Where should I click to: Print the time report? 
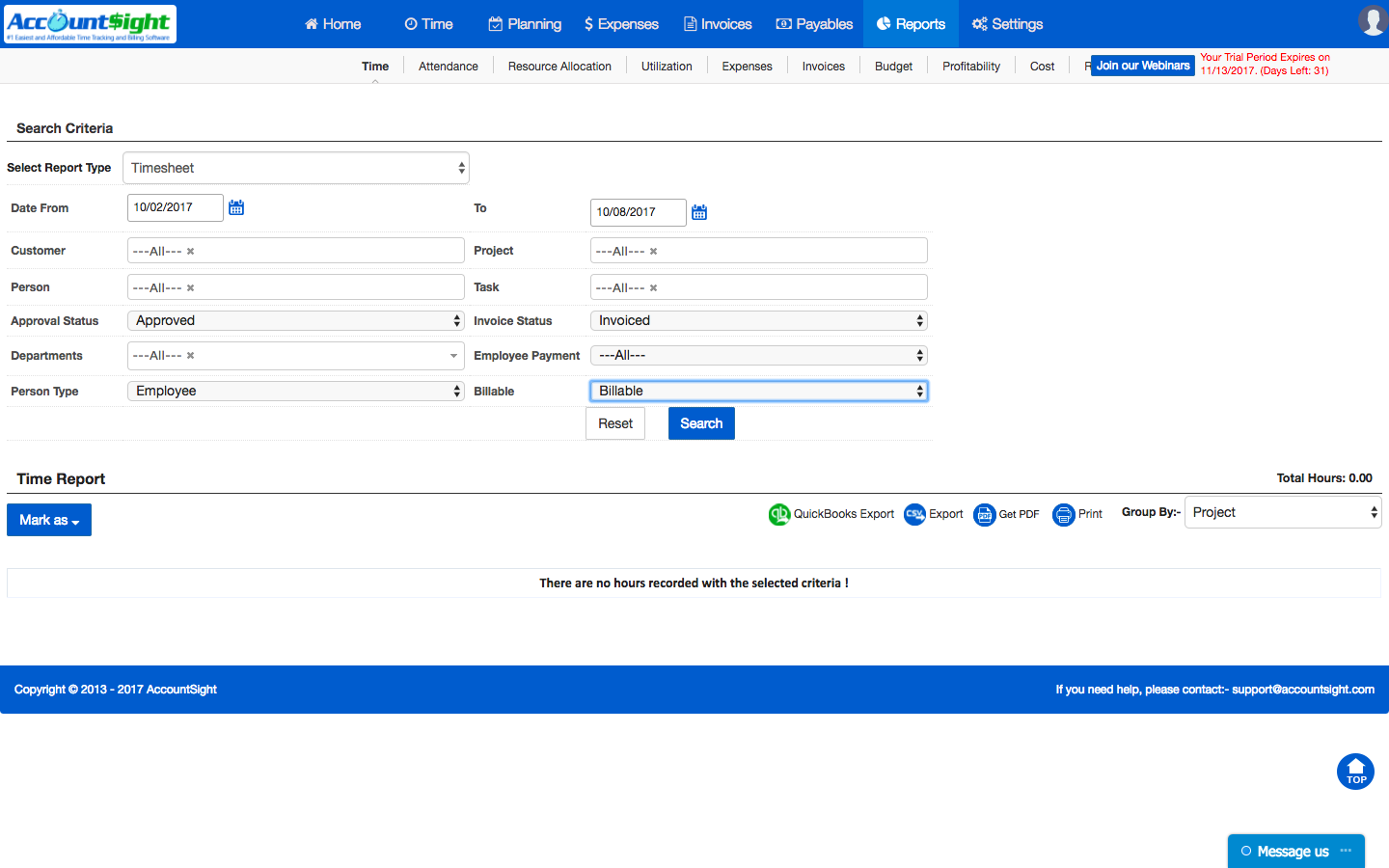coord(1077,514)
